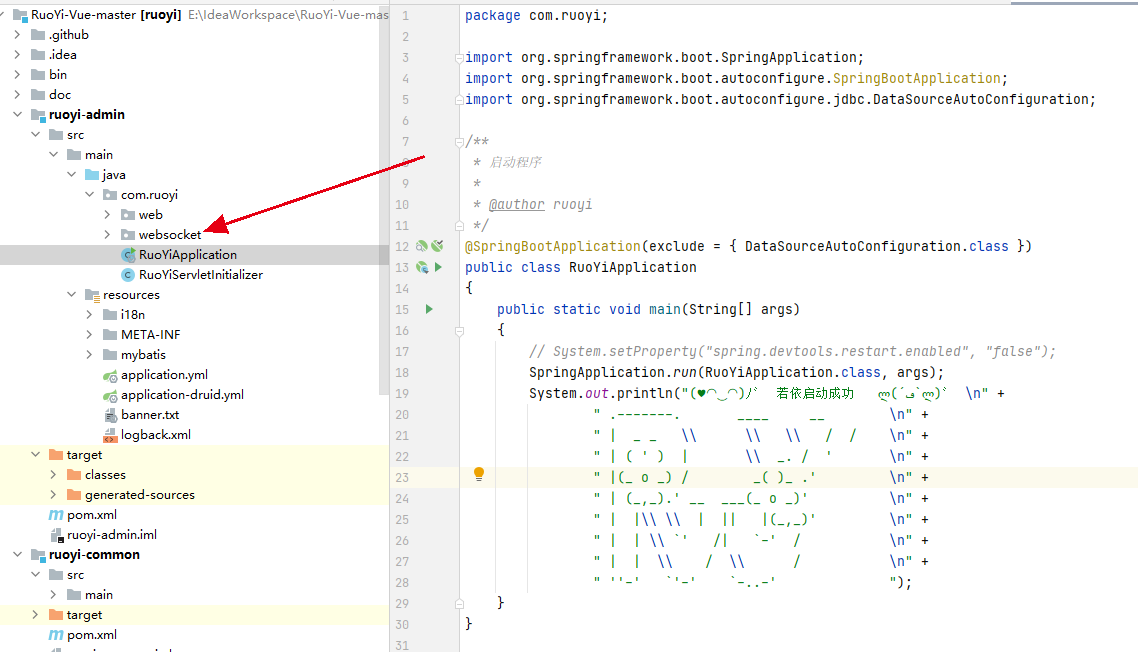The image size is (1138, 652).
Task: Expand the websocket package
Action: pyautogui.click(x=107, y=235)
